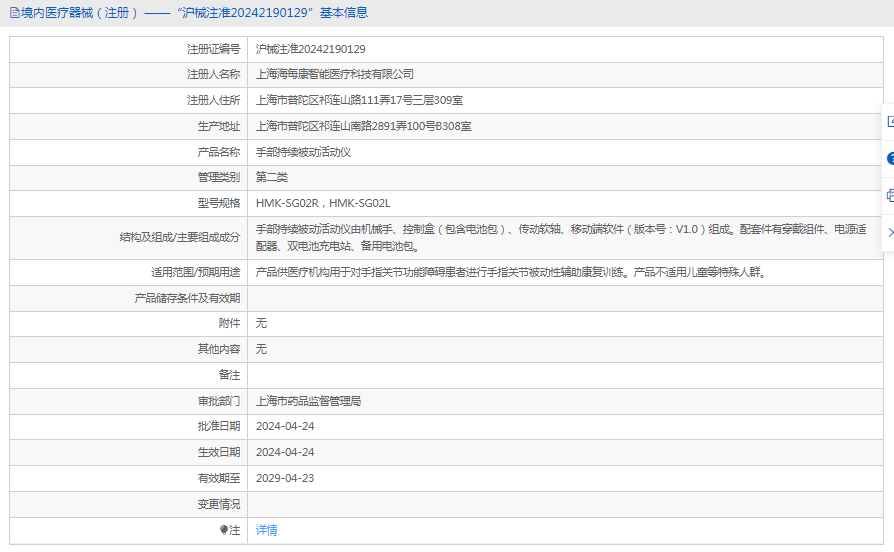Click 无 in the 其他内容 row
Screen dimensions: 894x552
pyautogui.click(x=261, y=349)
